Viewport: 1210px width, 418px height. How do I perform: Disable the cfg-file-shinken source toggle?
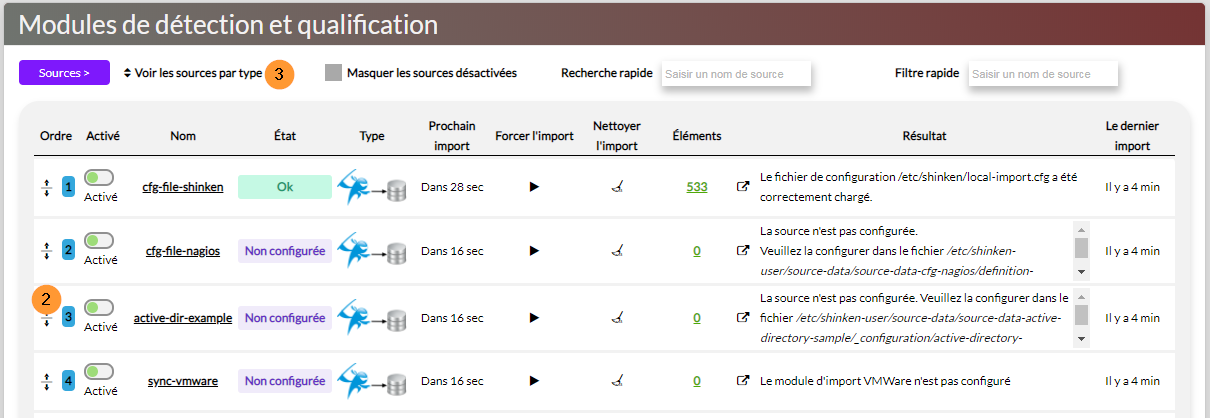coord(99,178)
